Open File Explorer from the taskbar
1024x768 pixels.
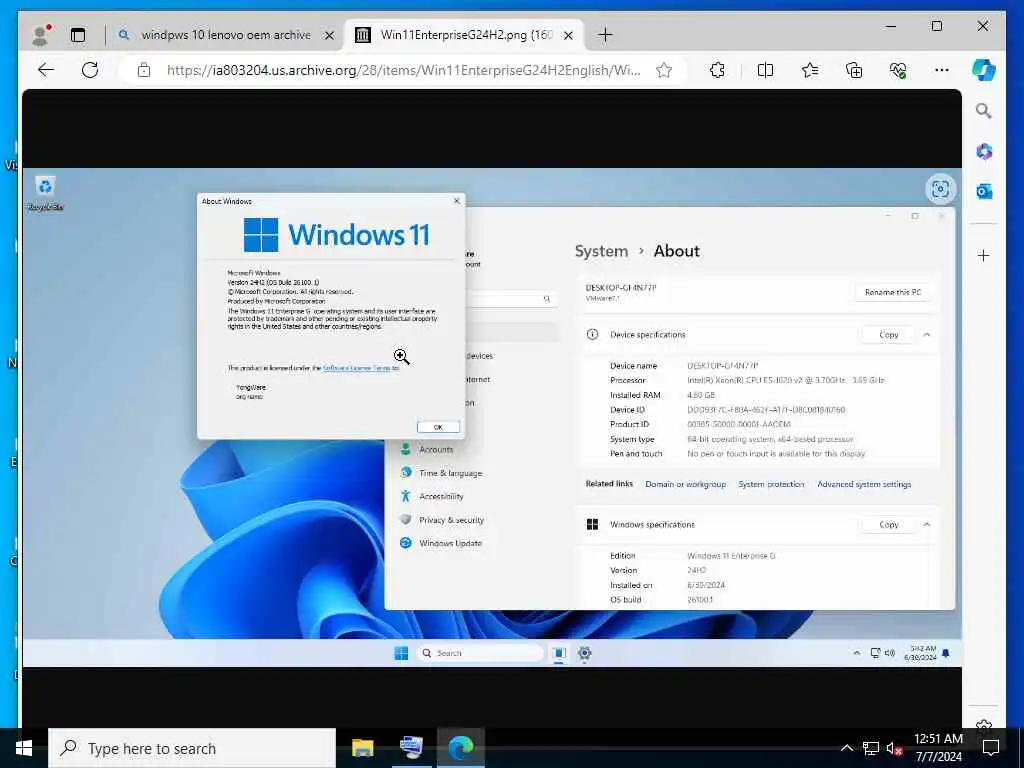(x=362, y=748)
